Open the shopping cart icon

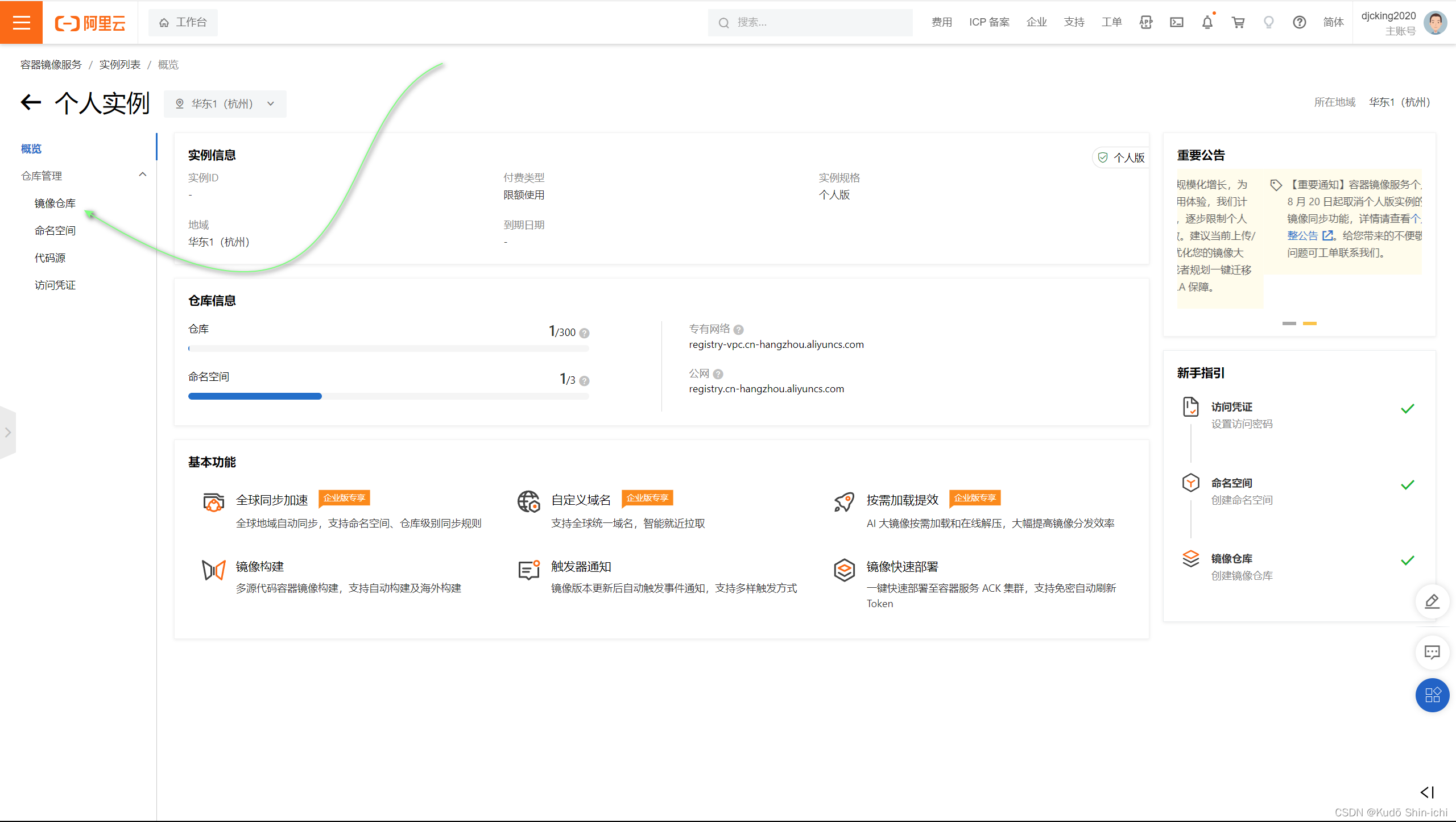pyautogui.click(x=1238, y=22)
